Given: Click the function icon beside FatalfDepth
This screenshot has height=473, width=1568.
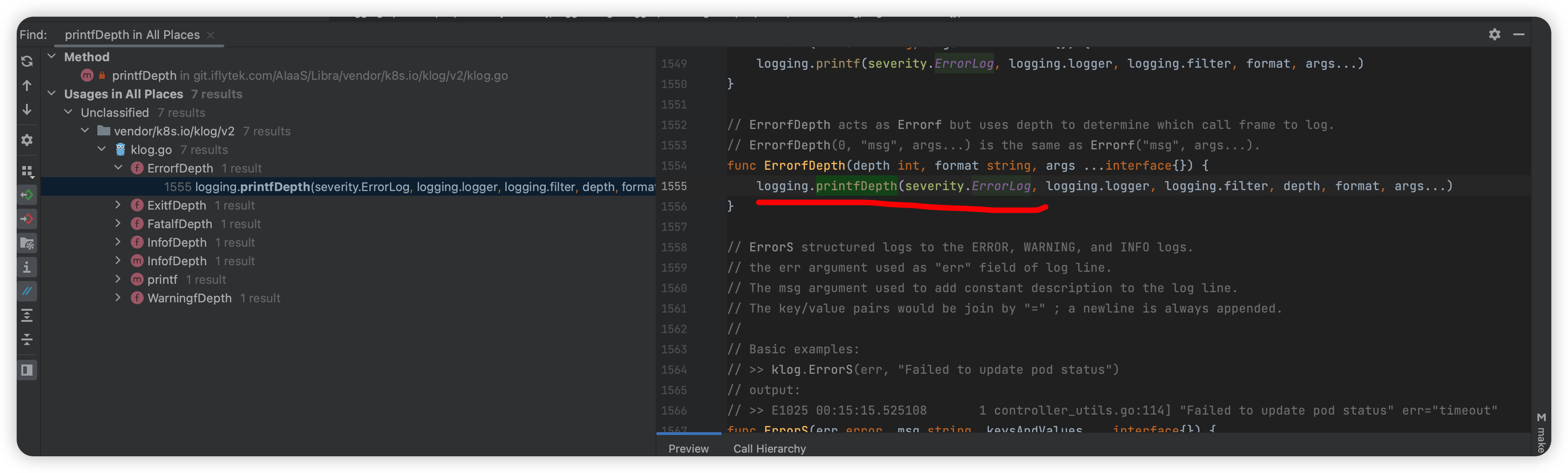Looking at the screenshot, I should 137,224.
